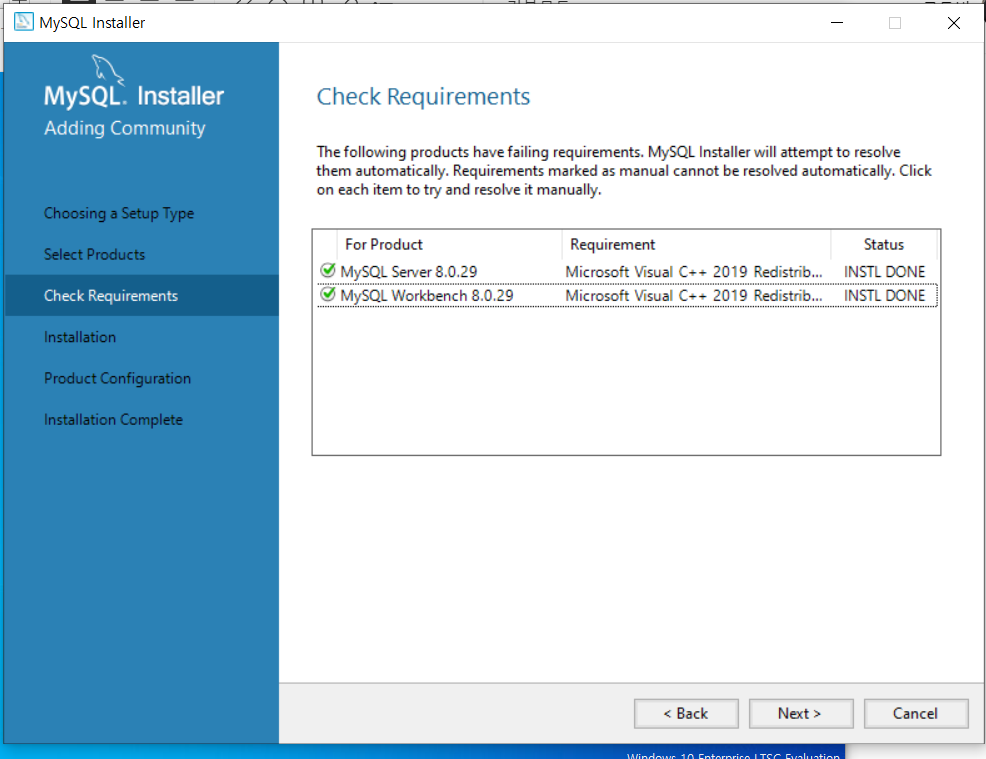Viewport: 986px width, 759px height.
Task: Open the Installation Complete sidebar step
Action: click(113, 419)
